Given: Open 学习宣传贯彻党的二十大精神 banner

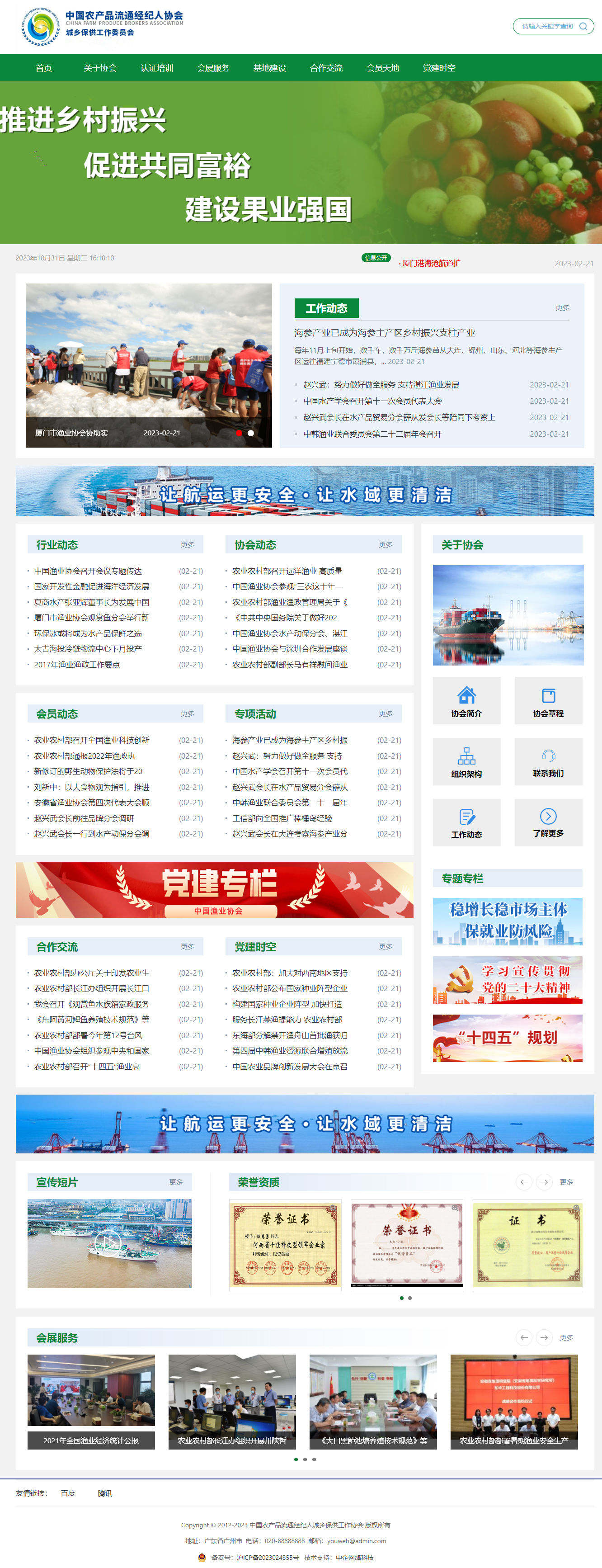Looking at the screenshot, I should point(508,979).
